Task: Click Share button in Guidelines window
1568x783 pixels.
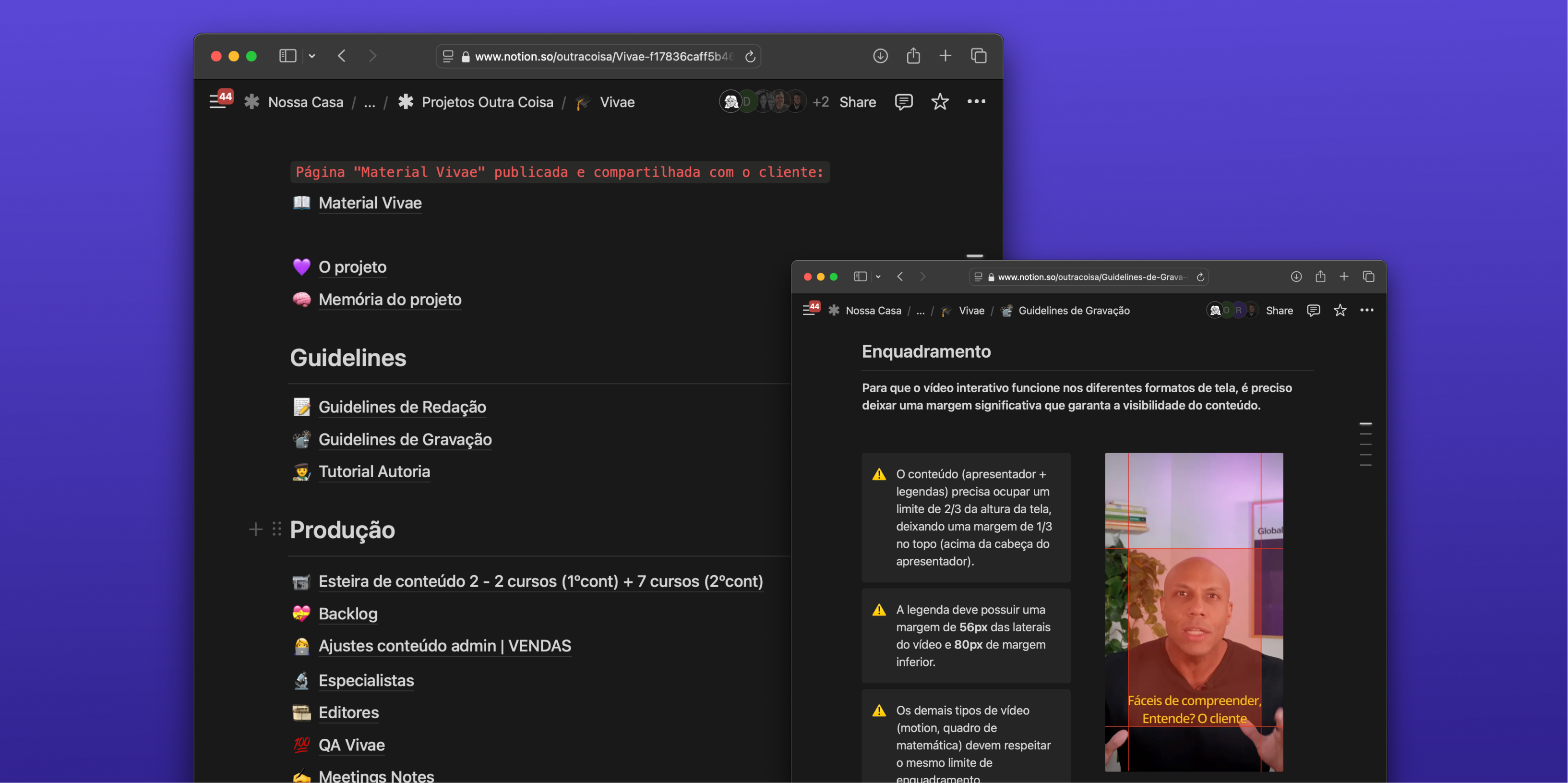Action: pyautogui.click(x=1279, y=311)
